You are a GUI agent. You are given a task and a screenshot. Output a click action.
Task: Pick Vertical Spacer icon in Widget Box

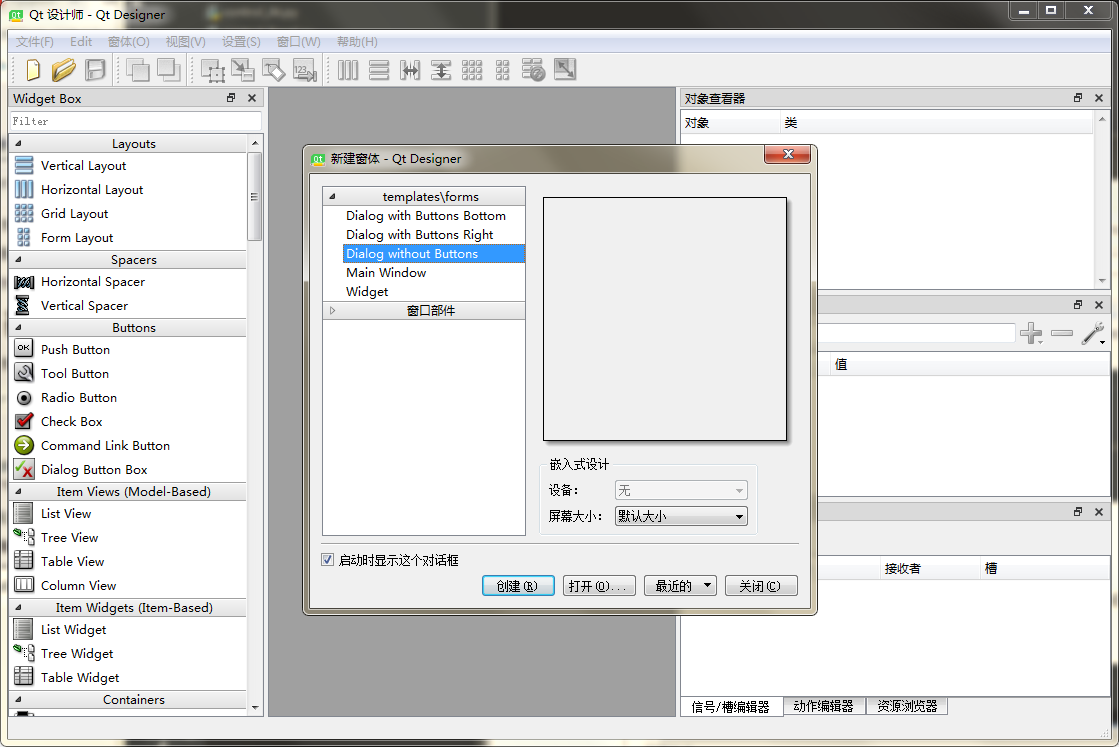[x=23, y=305]
